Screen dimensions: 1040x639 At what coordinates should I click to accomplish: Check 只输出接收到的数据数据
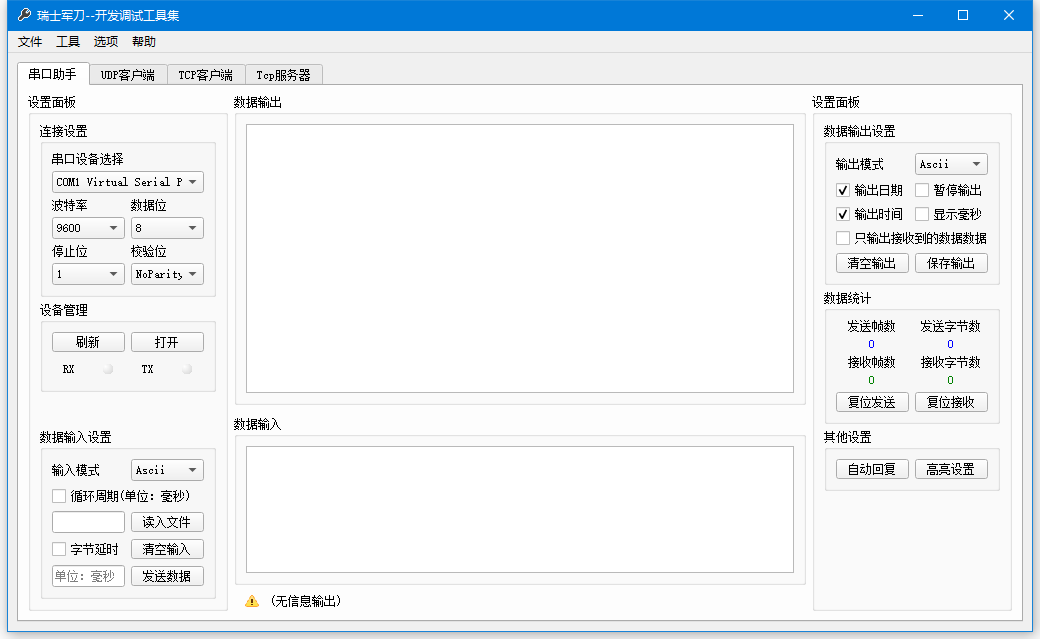point(842,238)
